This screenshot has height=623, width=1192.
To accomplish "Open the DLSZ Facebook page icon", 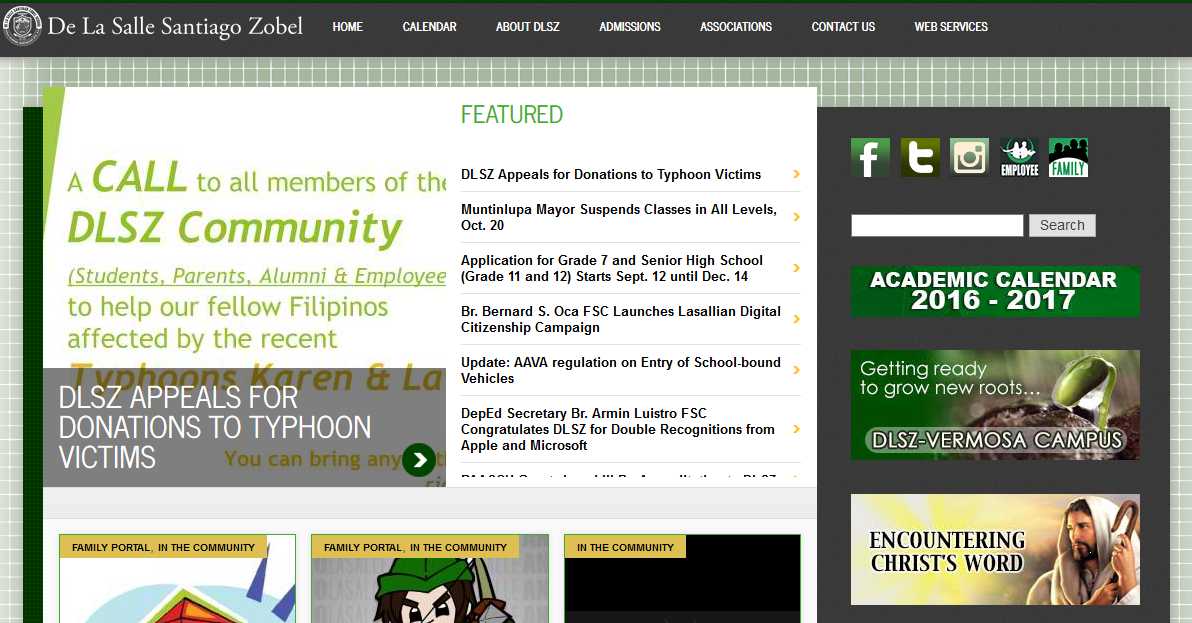I will [870, 158].
